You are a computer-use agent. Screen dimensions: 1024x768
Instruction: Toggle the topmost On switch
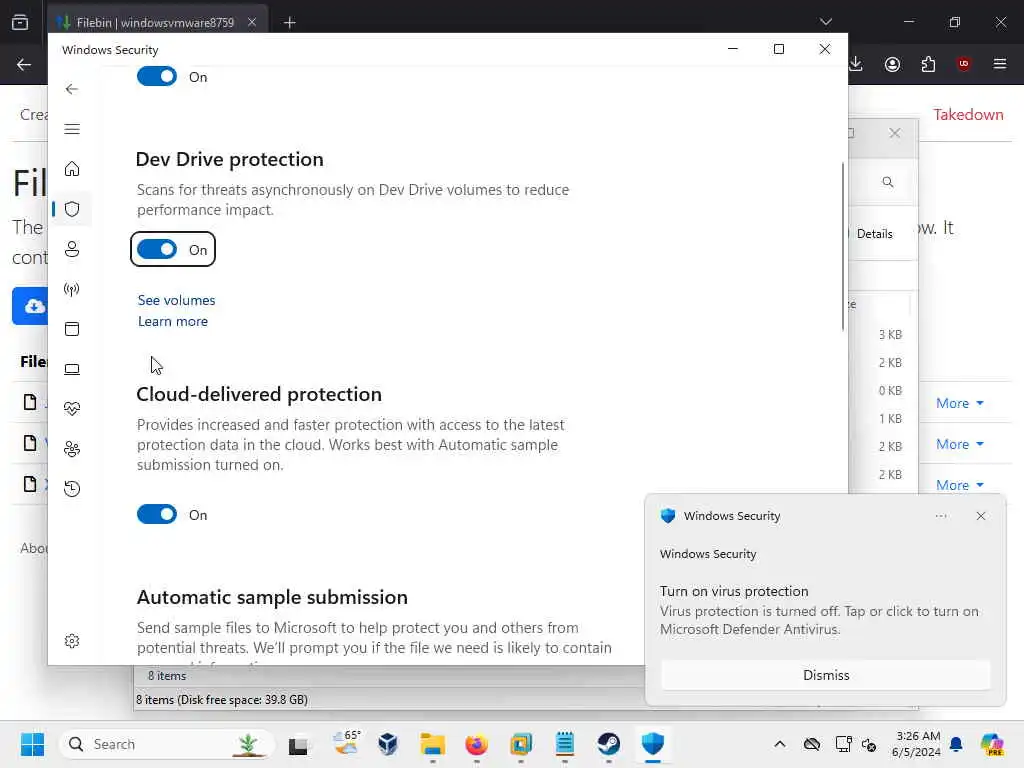pyautogui.click(x=157, y=76)
